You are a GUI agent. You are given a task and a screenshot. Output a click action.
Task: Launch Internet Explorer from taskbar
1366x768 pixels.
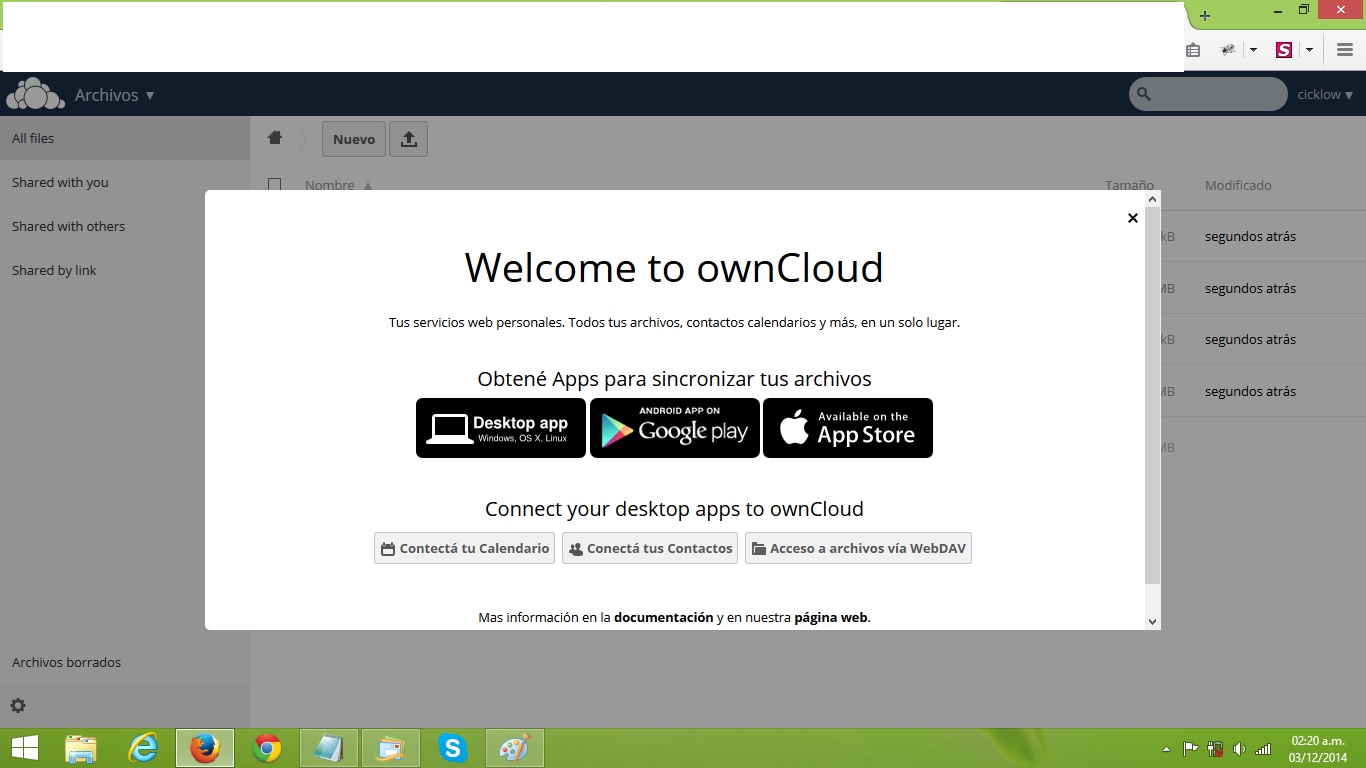click(x=143, y=748)
